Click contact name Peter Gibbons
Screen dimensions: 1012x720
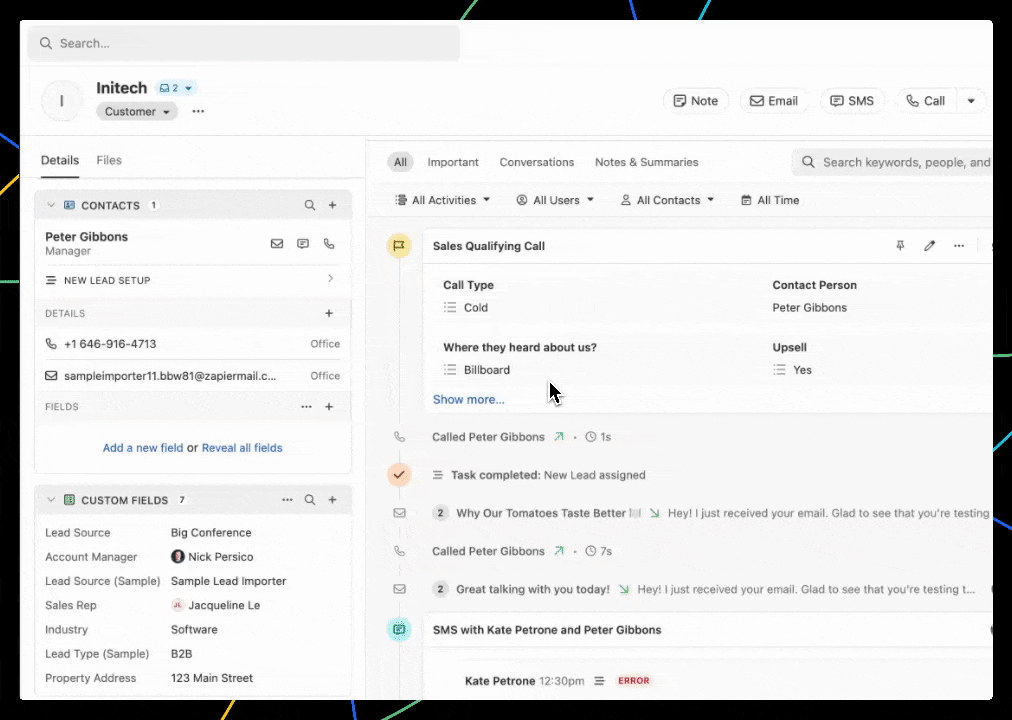click(86, 237)
